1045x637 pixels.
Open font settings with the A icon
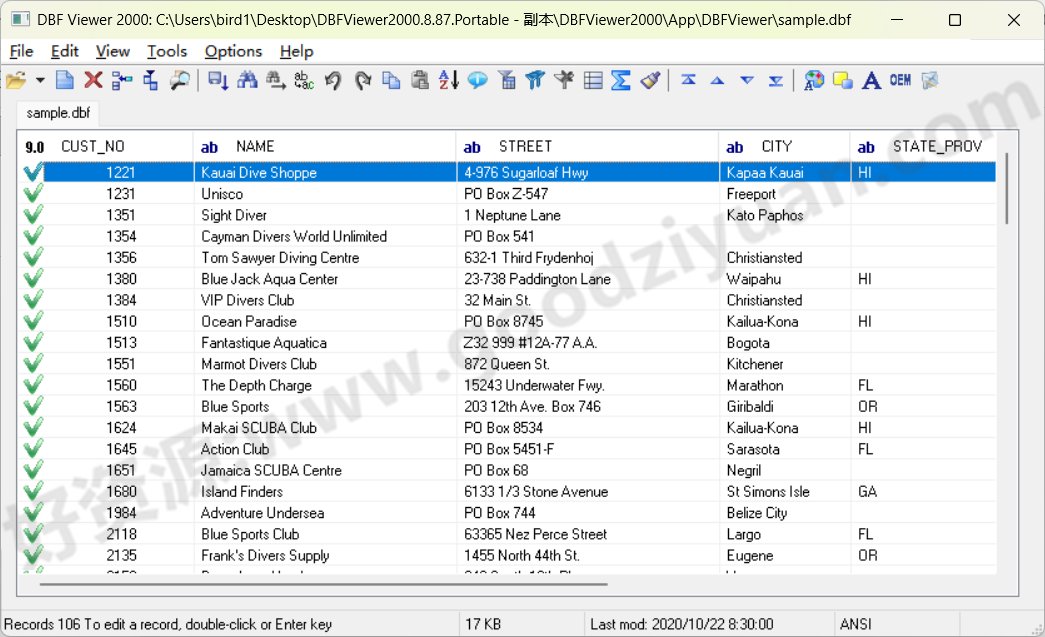click(871, 81)
